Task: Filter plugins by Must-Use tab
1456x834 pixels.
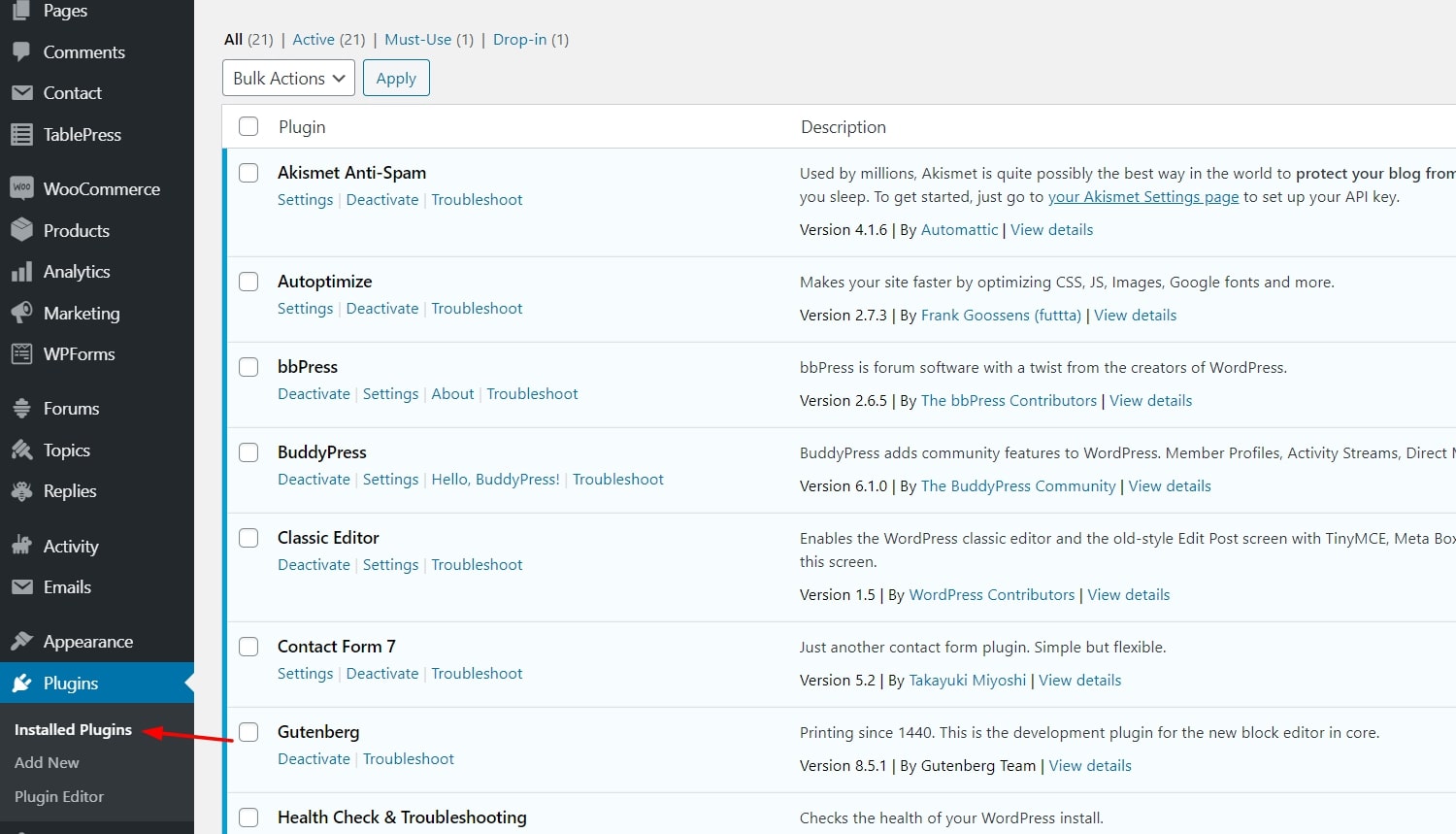Action: point(417,40)
